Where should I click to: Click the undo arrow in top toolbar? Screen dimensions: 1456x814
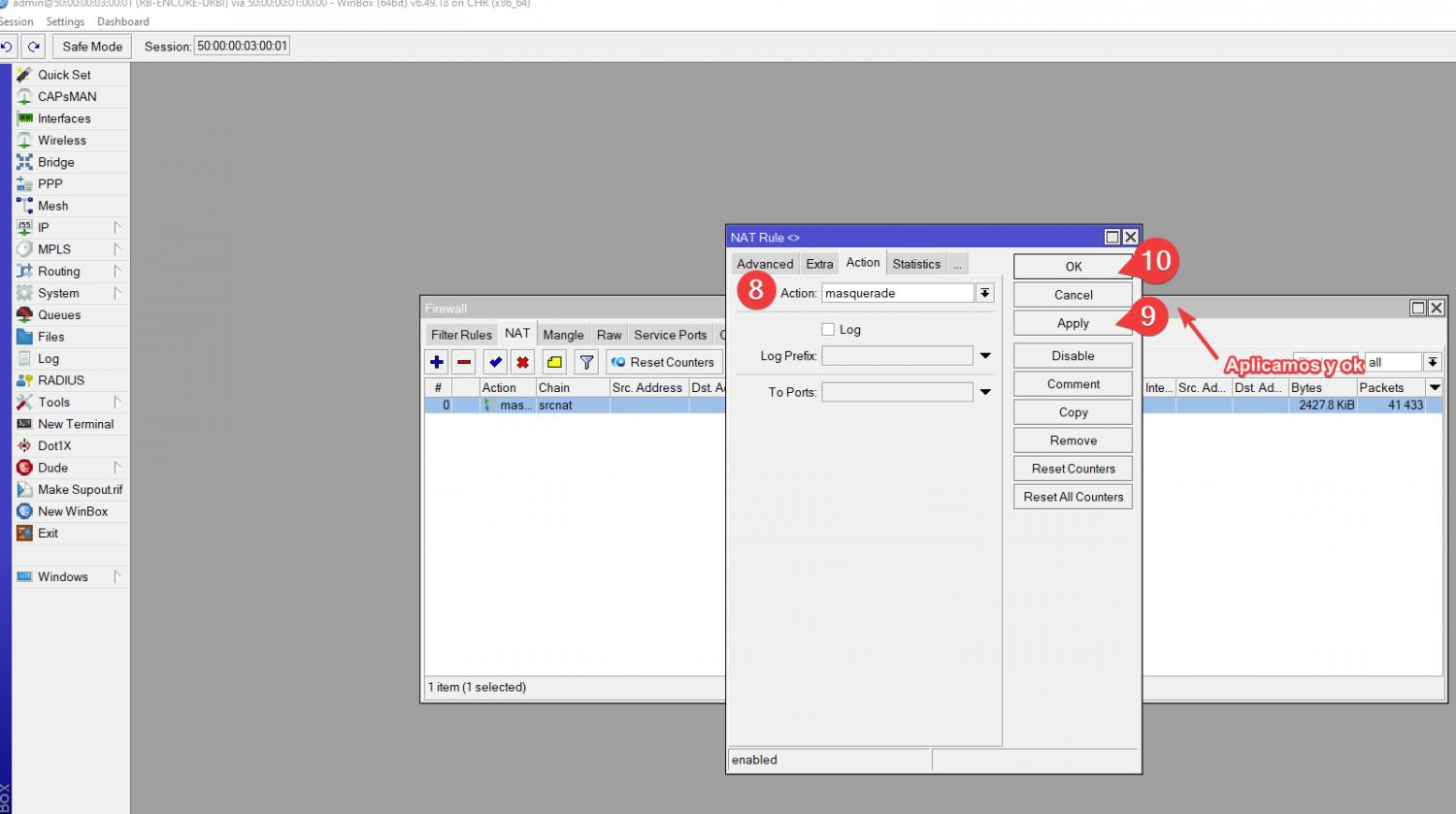click(x=7, y=47)
